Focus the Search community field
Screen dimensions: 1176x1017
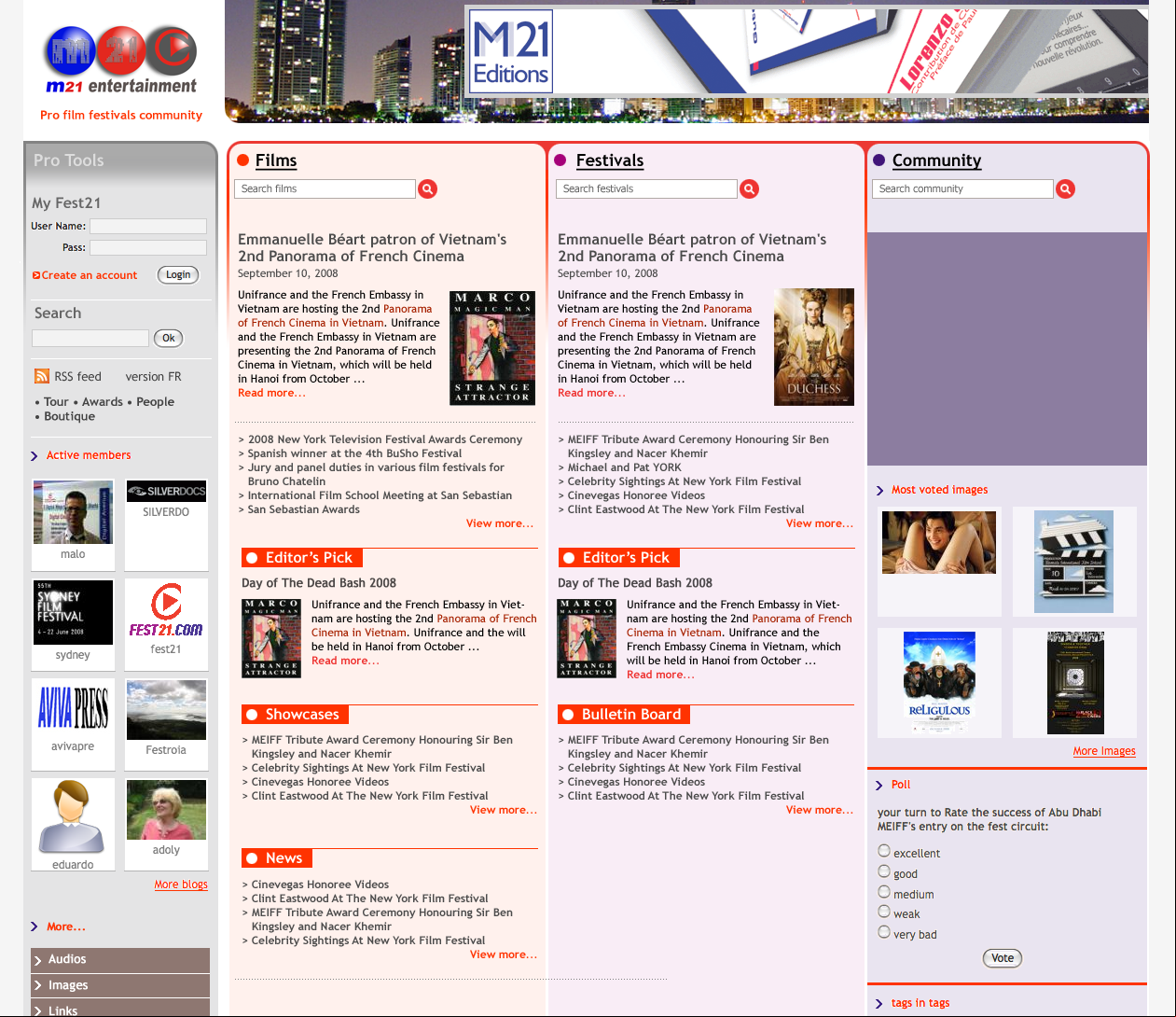[x=962, y=189]
